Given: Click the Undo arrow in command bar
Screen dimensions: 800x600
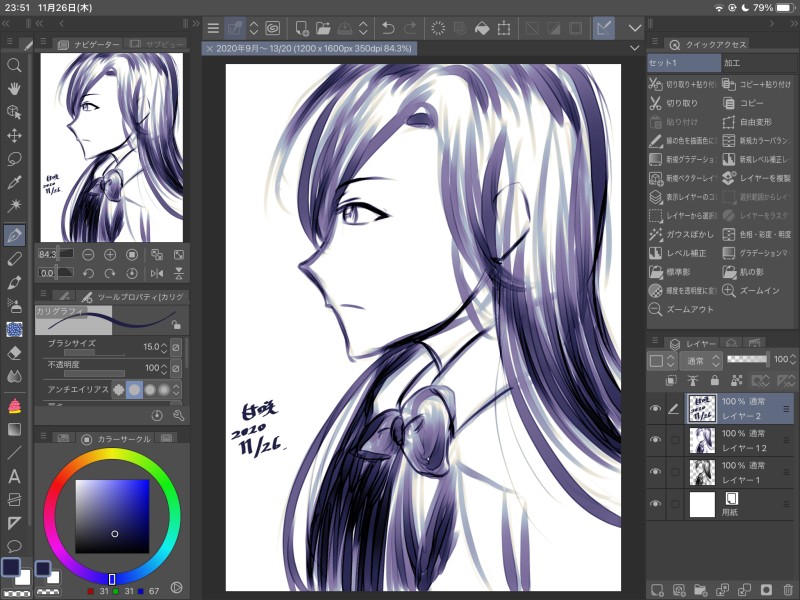Looking at the screenshot, I should pos(388,28).
